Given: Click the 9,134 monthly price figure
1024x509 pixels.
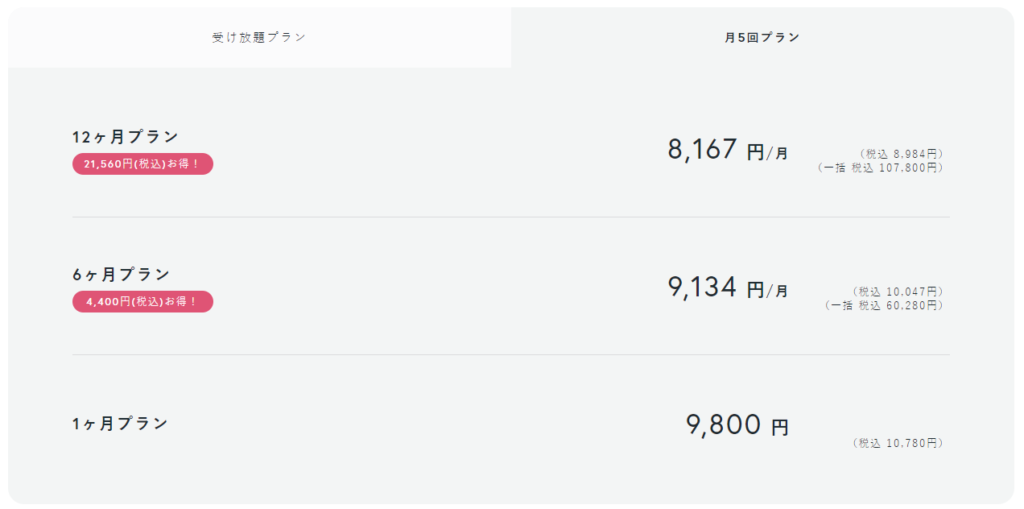Looking at the screenshot, I should tap(702, 288).
